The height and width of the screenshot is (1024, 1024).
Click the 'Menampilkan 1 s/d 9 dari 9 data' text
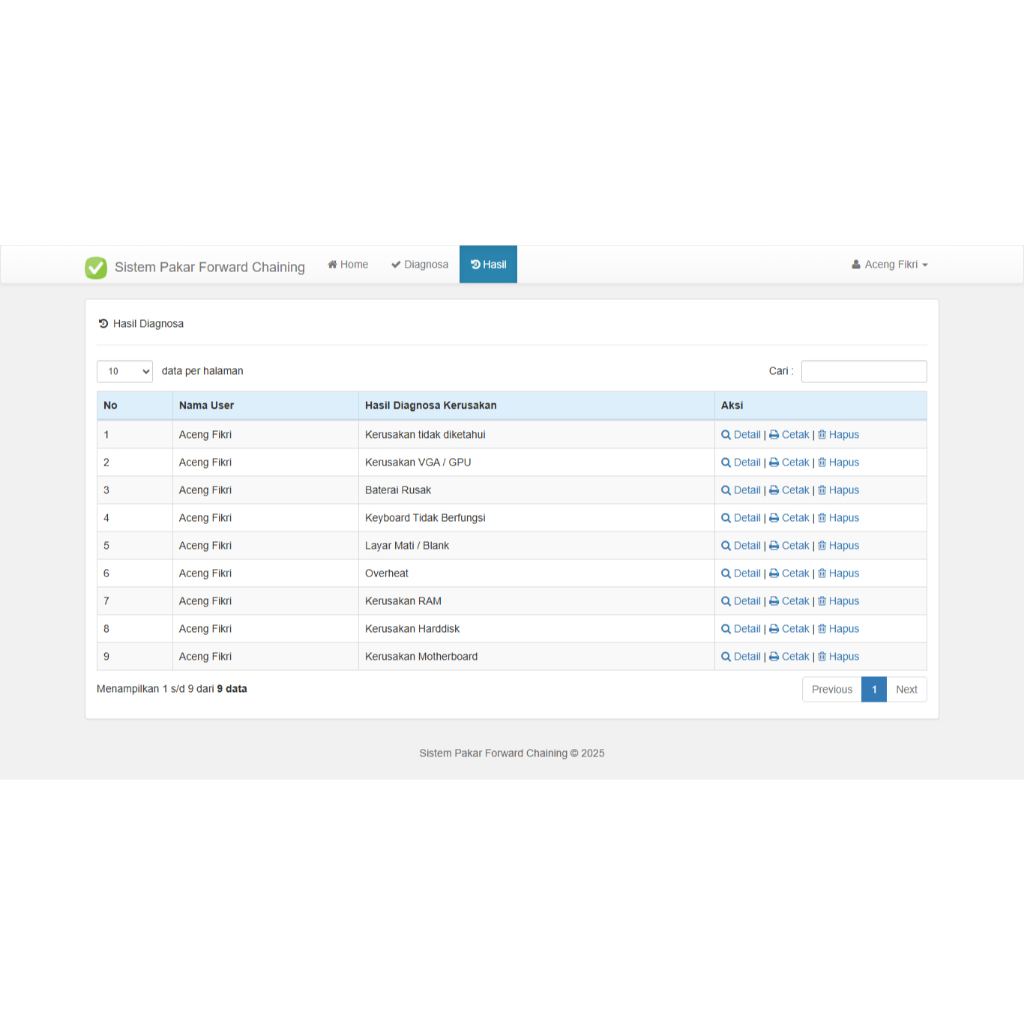(172, 689)
